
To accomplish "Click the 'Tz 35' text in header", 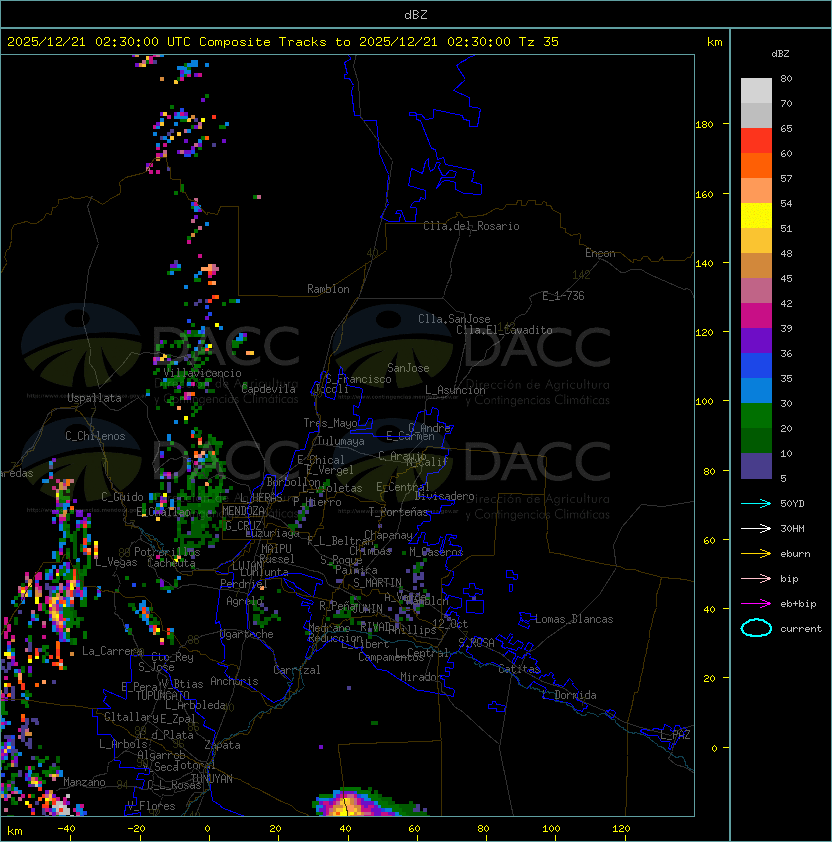I will (539, 42).
